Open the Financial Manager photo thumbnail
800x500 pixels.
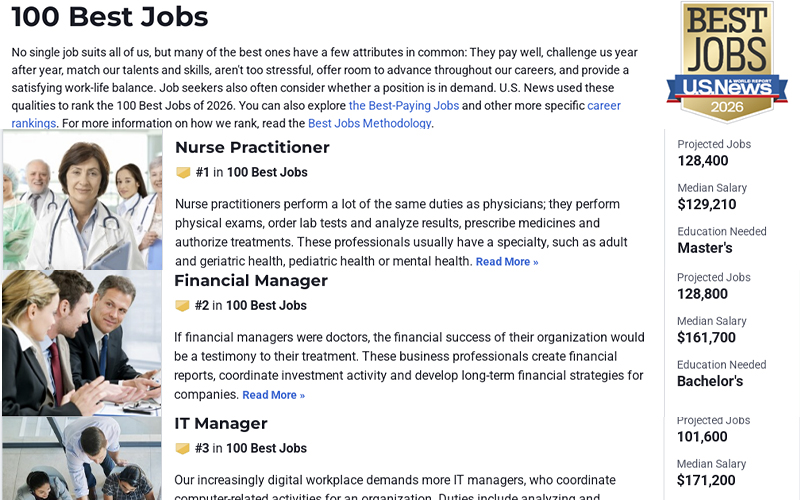pyautogui.click(x=81, y=342)
